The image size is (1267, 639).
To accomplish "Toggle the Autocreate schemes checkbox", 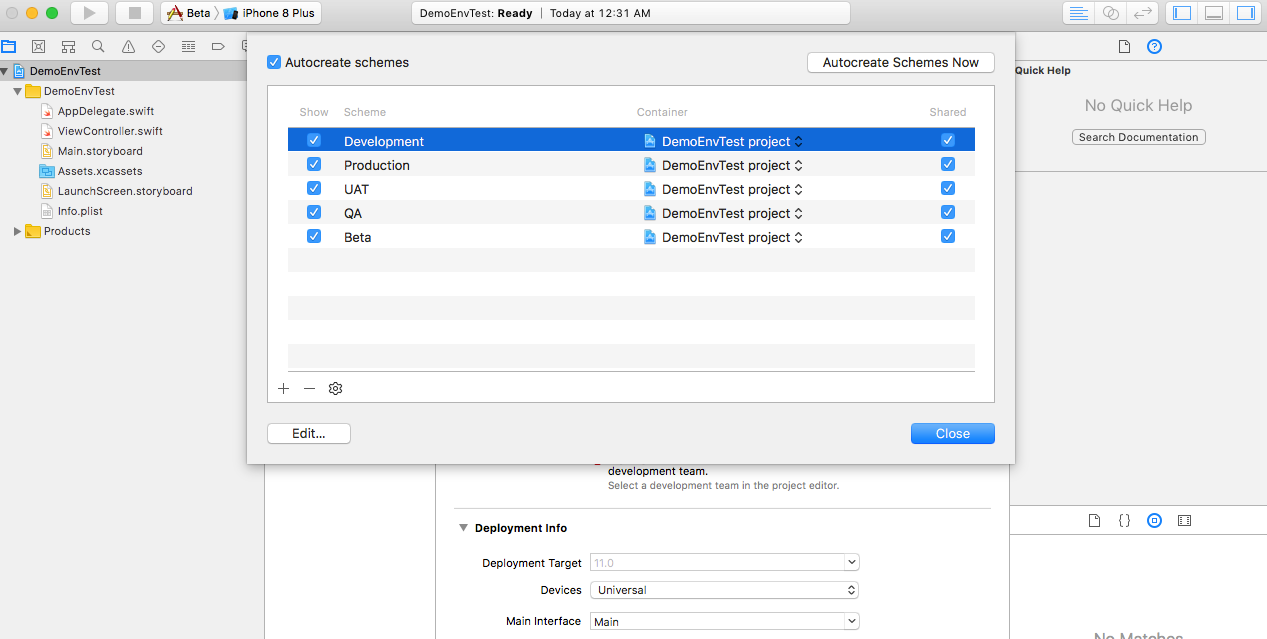I will [x=274, y=62].
